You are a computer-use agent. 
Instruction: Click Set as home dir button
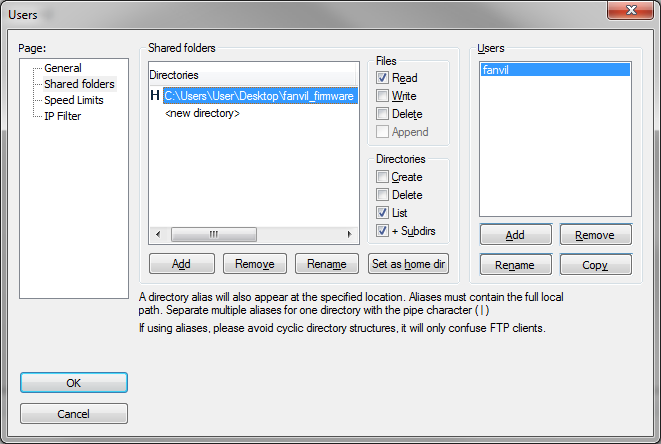coord(408,264)
